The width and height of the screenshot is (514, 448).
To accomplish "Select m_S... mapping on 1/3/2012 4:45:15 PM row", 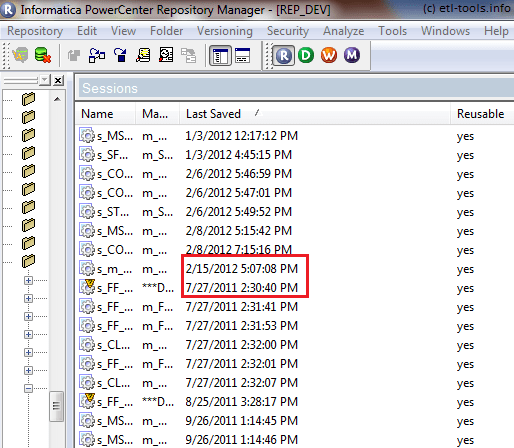I will (x=158, y=155).
